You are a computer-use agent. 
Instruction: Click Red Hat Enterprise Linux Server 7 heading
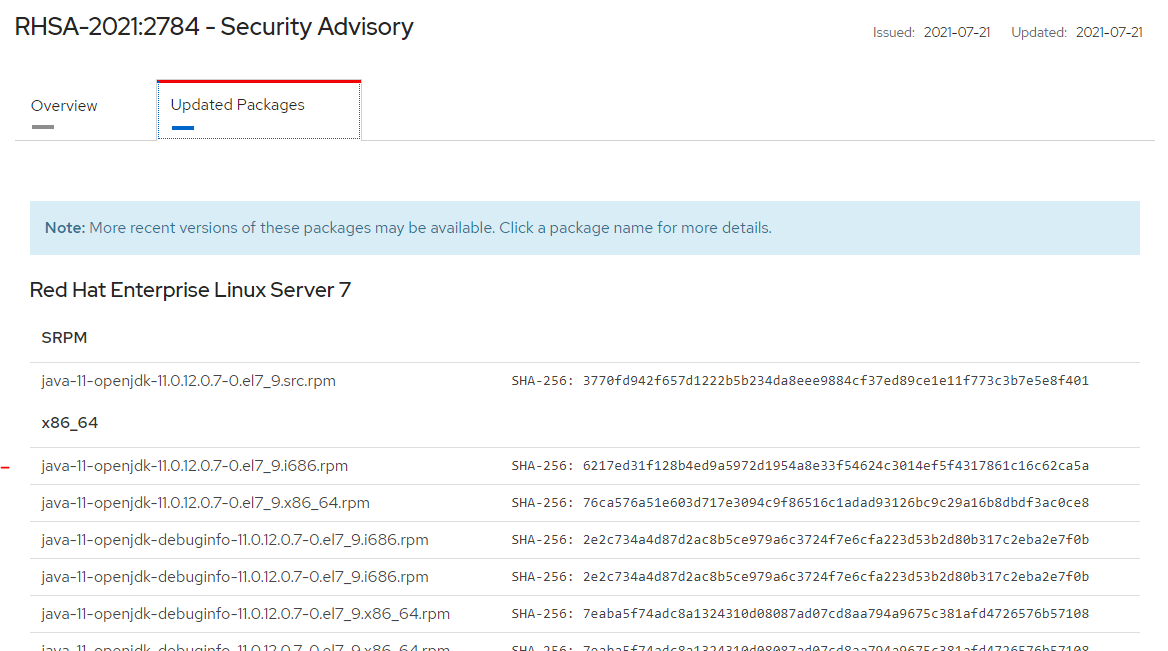pyautogui.click(x=190, y=290)
